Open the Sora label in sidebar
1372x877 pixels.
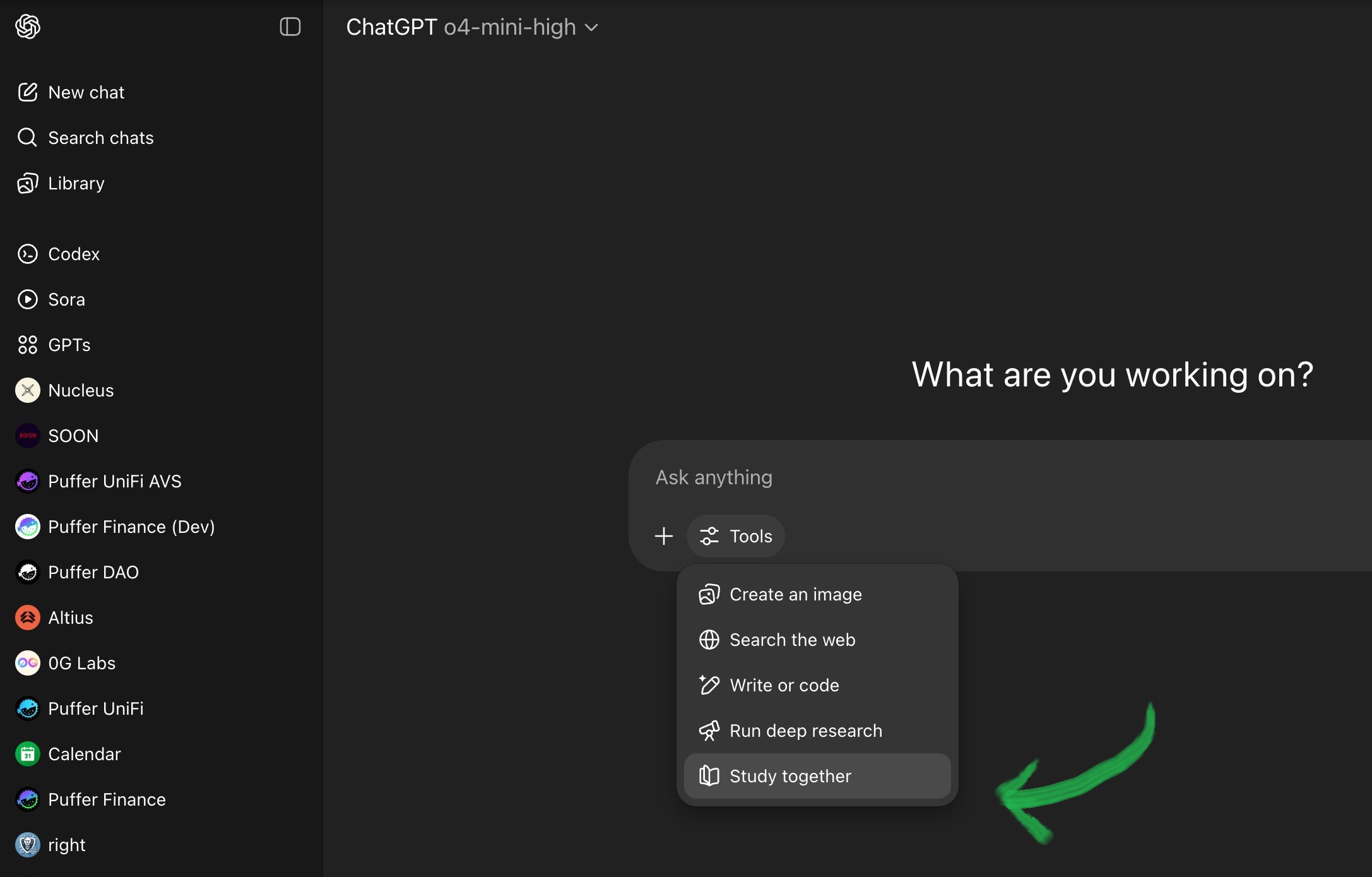click(x=66, y=299)
